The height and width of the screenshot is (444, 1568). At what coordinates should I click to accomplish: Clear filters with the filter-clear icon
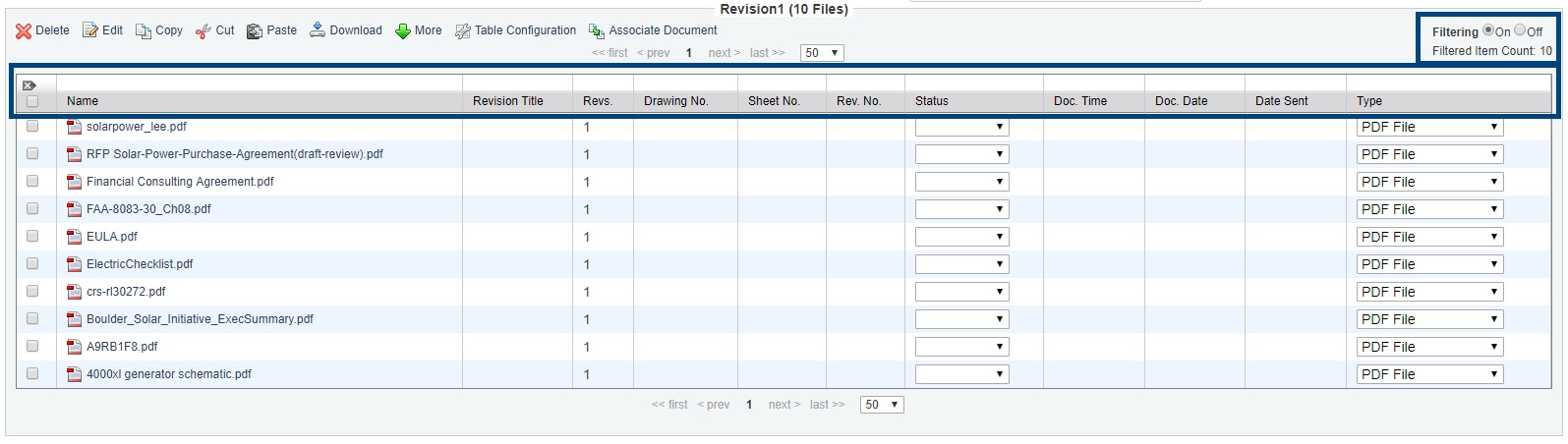tap(29, 85)
